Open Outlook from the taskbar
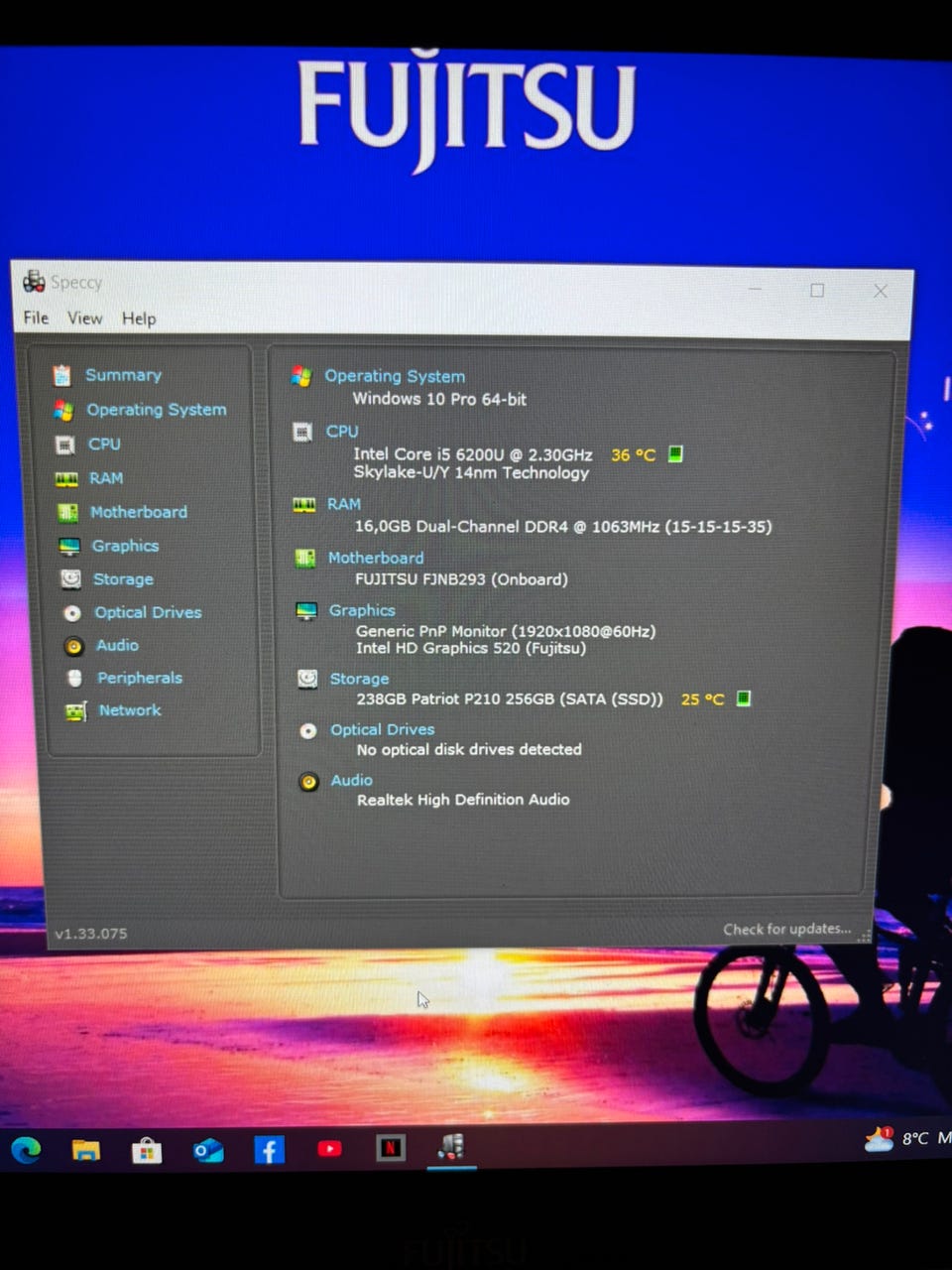 pos(208,1150)
